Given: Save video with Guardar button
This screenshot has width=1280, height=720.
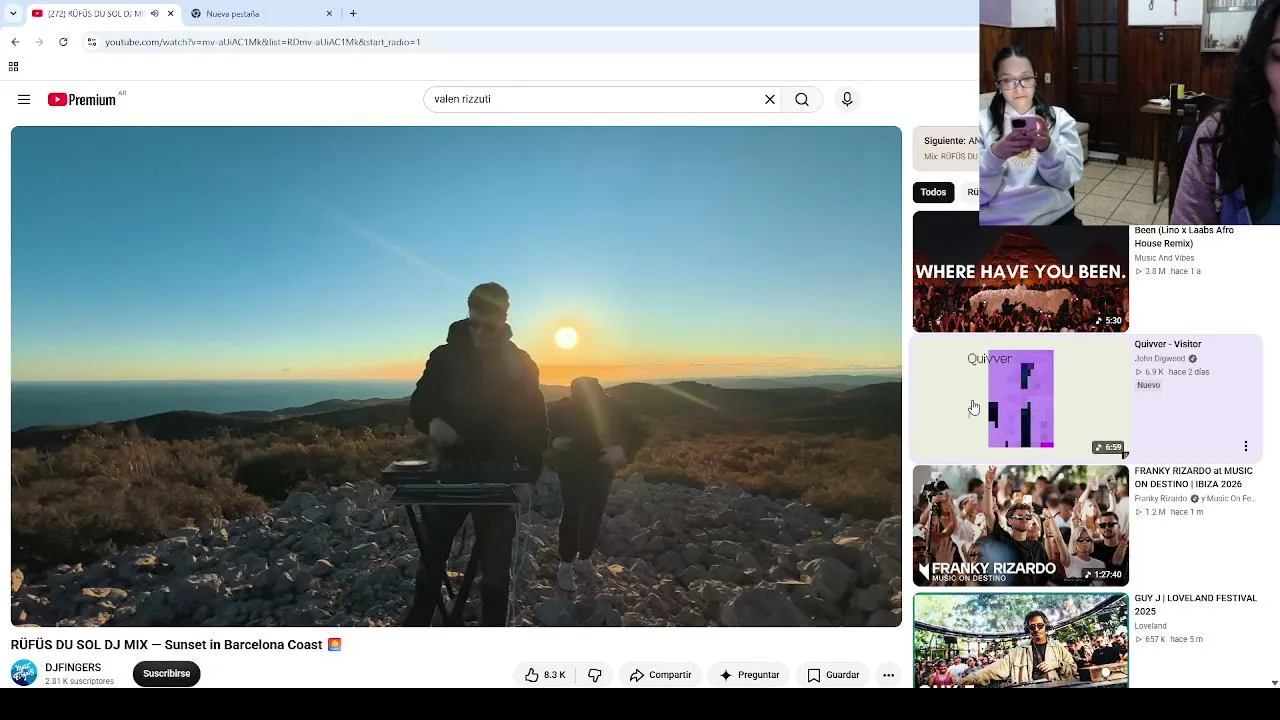Looking at the screenshot, I should (833, 675).
